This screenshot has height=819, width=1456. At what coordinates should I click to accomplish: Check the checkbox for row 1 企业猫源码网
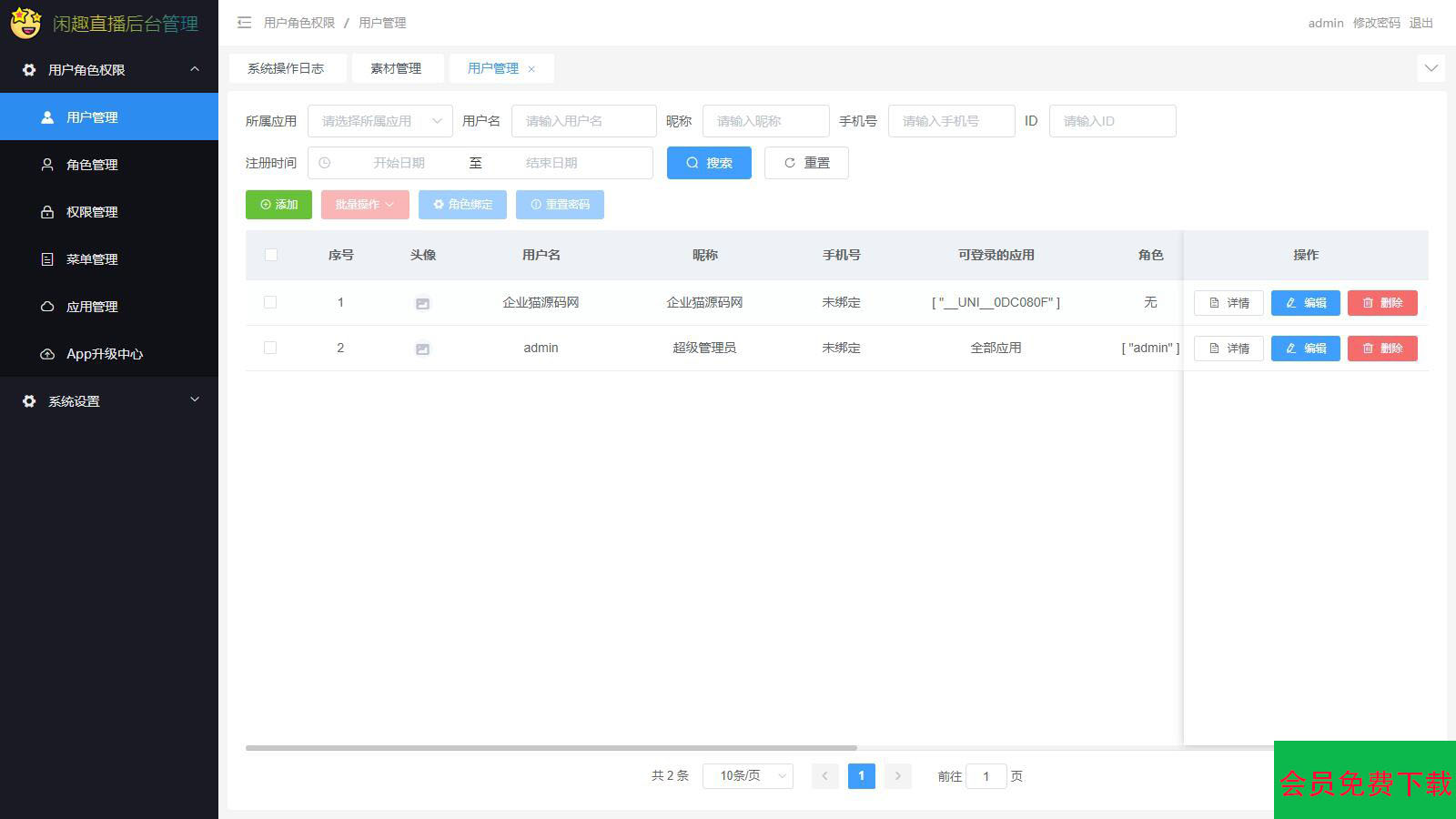(270, 302)
